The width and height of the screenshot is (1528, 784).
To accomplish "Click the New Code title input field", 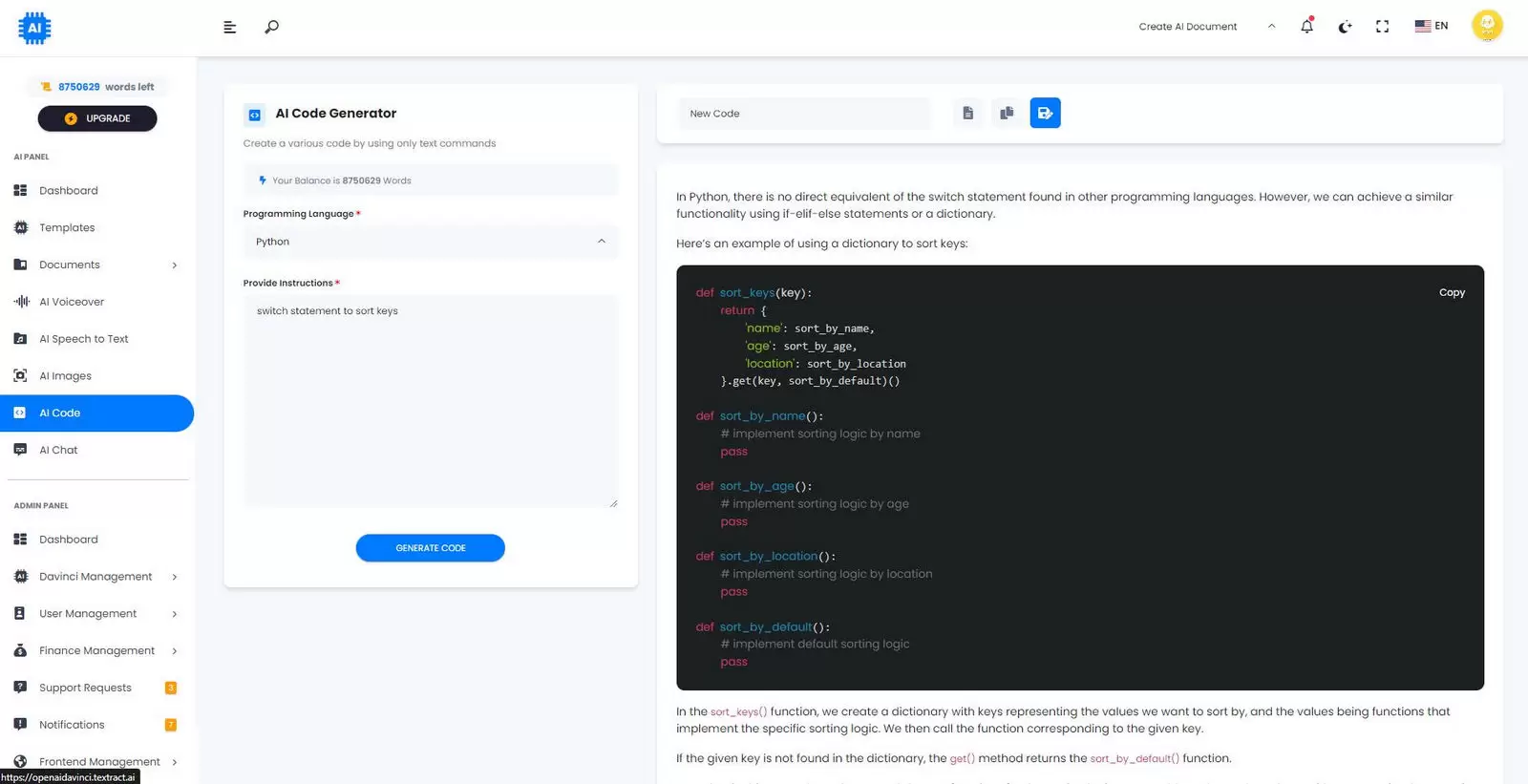I will 804,114.
